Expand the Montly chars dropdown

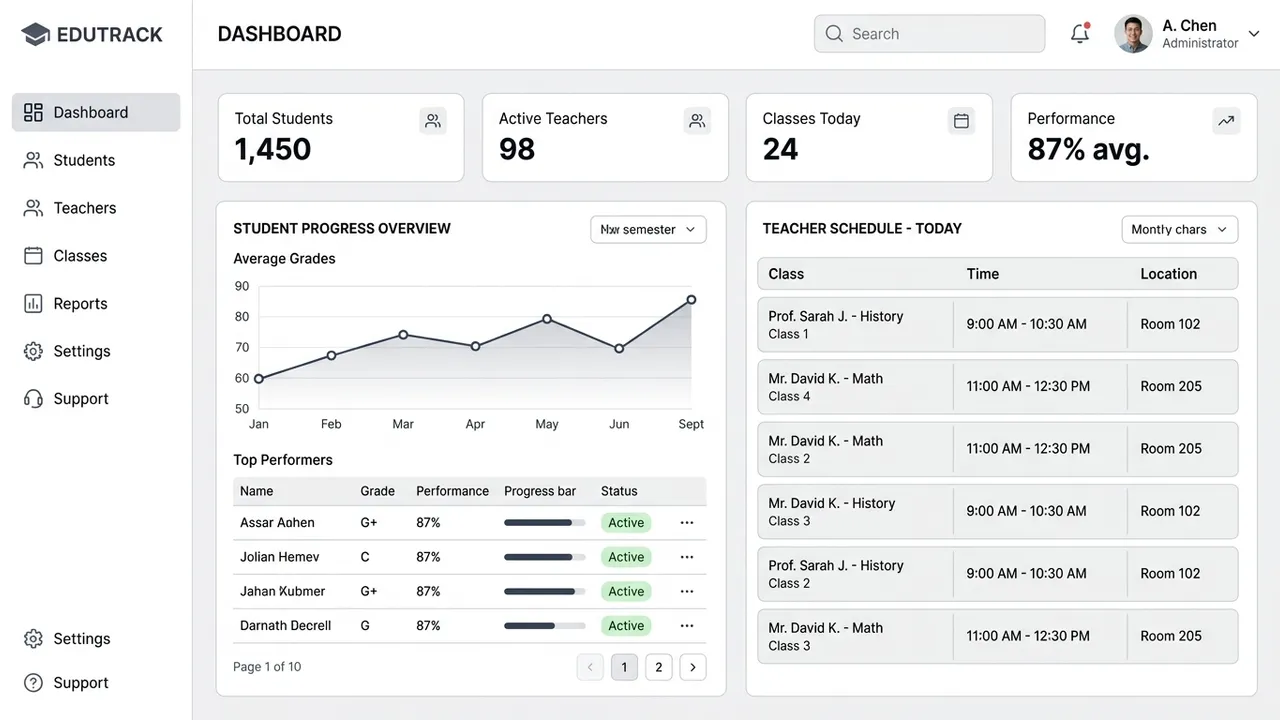click(x=1180, y=229)
